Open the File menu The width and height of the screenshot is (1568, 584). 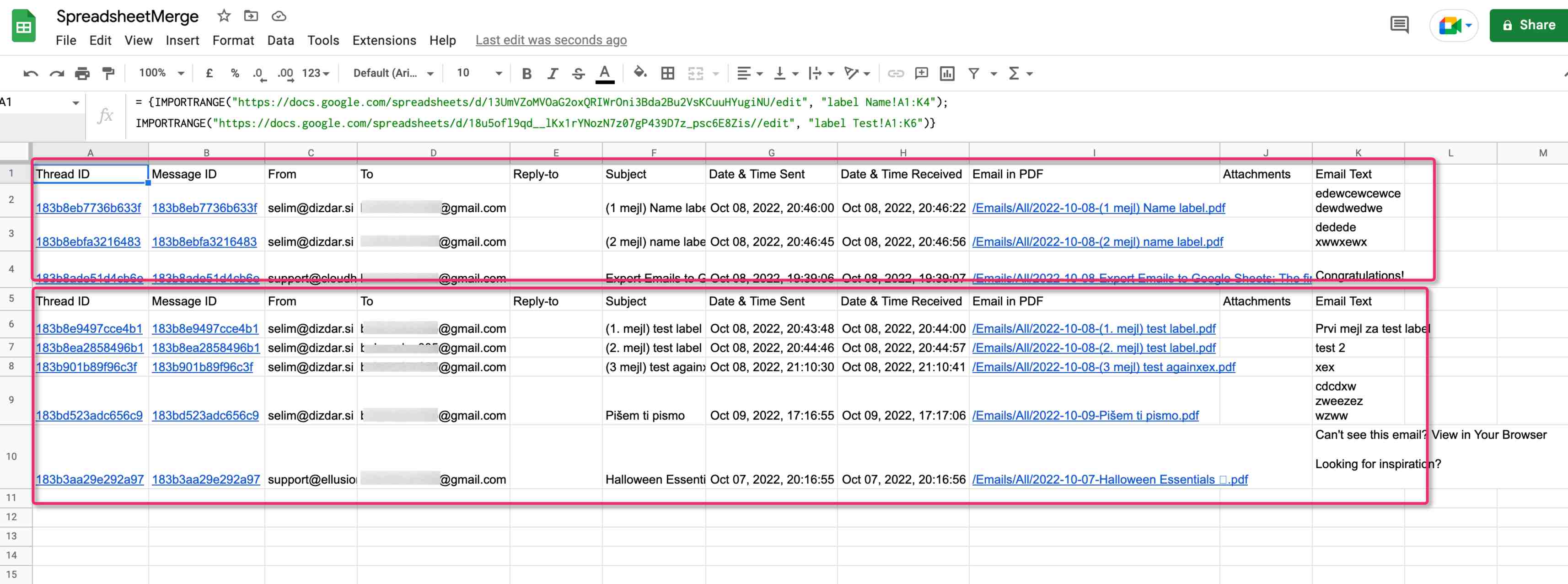[x=66, y=40]
